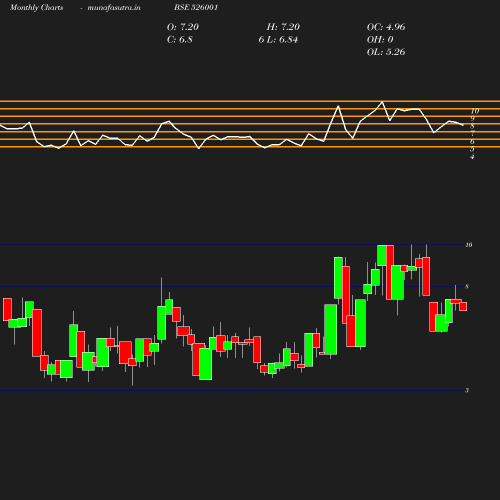Click the upper line chart axis label 10
The width and height of the screenshot is (500, 500).
coord(475,111)
